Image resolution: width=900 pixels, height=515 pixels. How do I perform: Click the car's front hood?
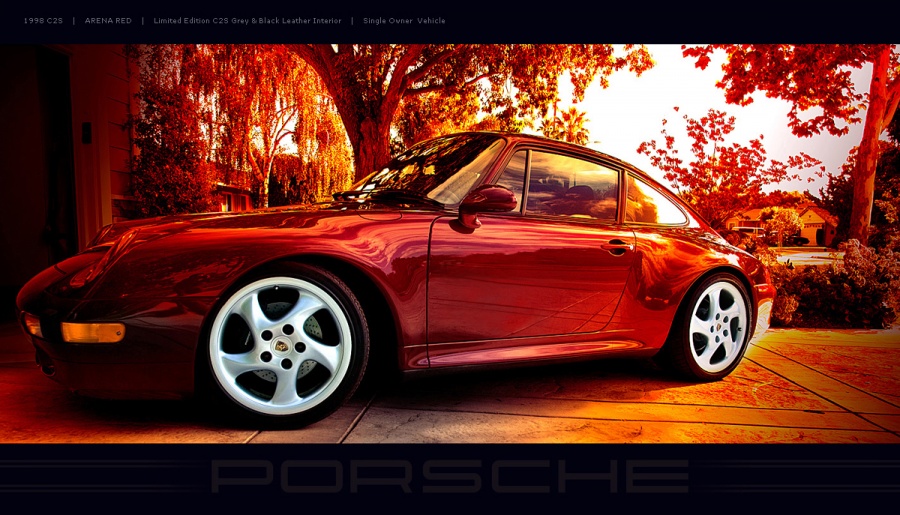[x=250, y=225]
